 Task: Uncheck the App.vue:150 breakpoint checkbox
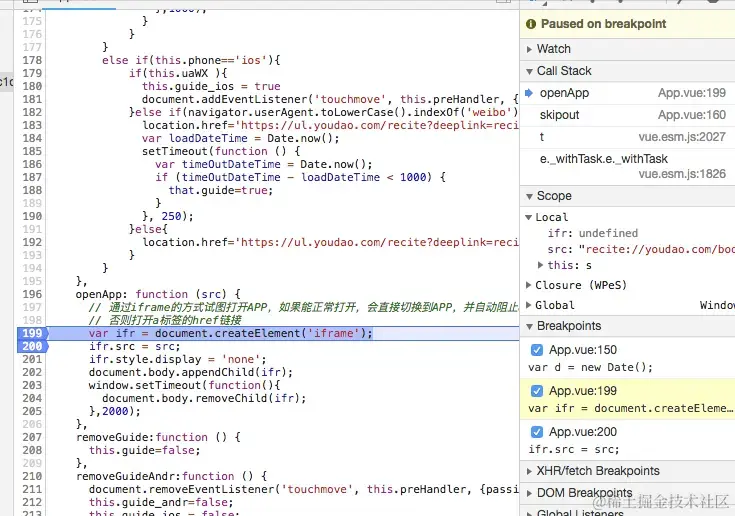pos(537,350)
